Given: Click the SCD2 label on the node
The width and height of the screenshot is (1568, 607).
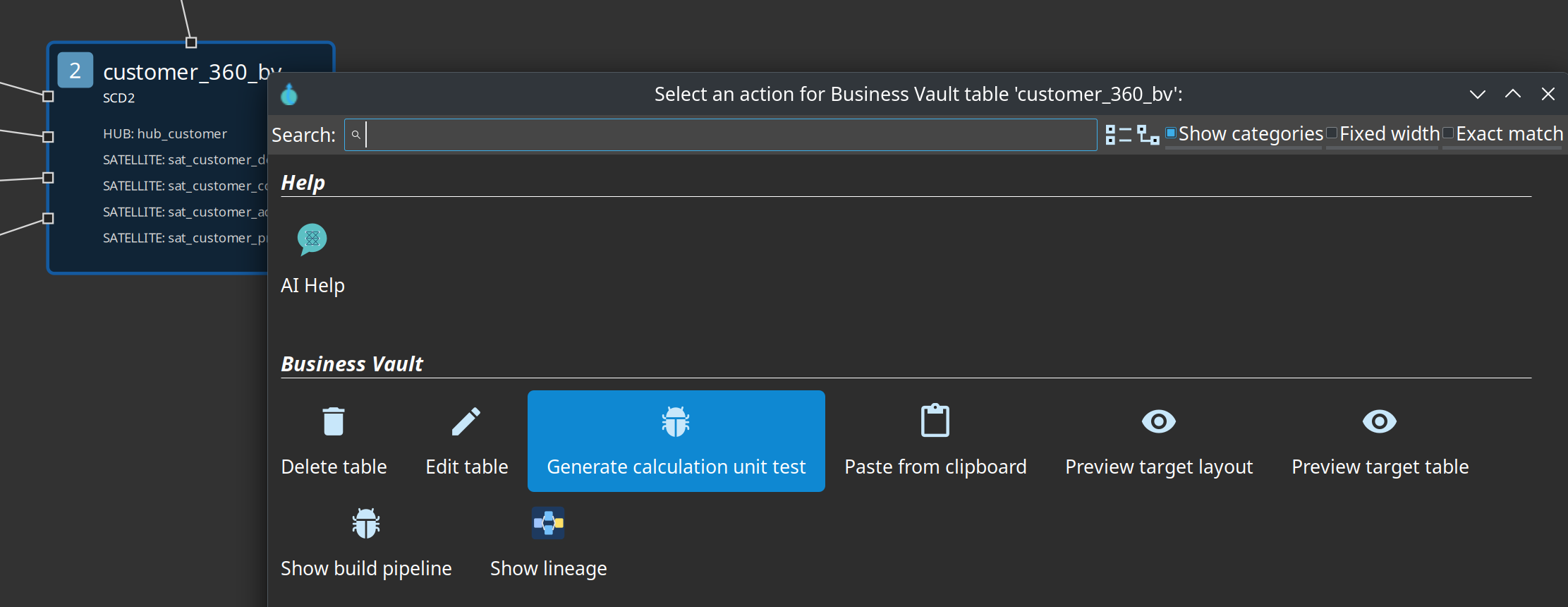Looking at the screenshot, I should (118, 98).
